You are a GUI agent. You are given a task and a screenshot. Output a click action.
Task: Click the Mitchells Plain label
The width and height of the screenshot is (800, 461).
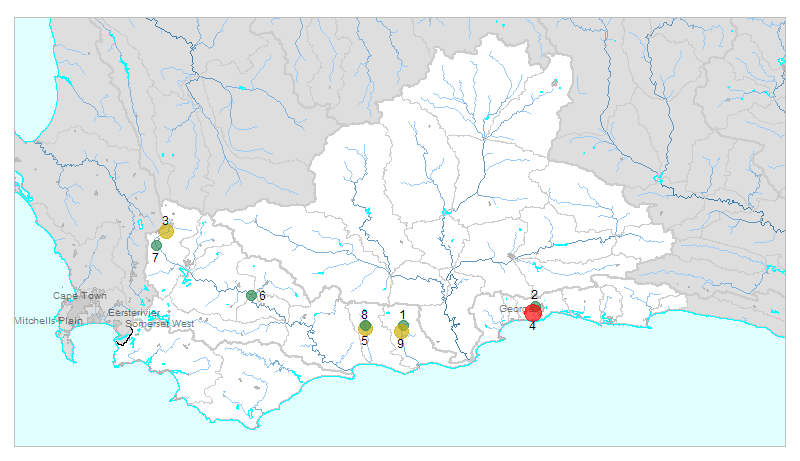pos(48,321)
